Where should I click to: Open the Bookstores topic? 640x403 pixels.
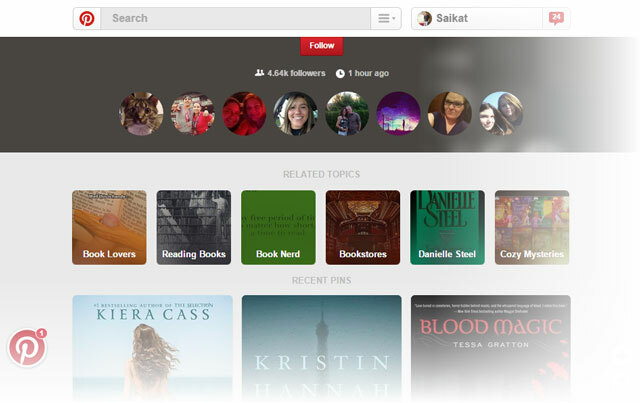pyautogui.click(x=363, y=227)
